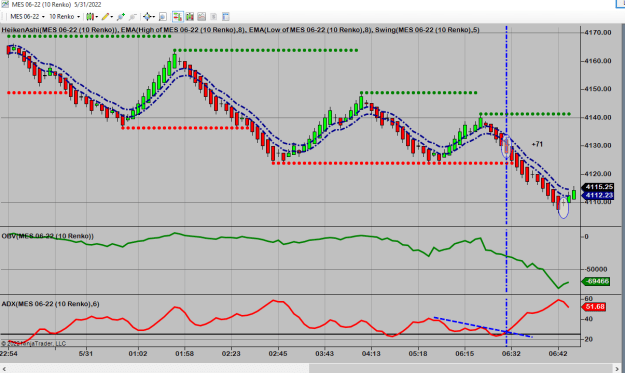Screen dimensions: 625x373
Task: Select the crosshair cursor type icon
Action: (x=147, y=17)
